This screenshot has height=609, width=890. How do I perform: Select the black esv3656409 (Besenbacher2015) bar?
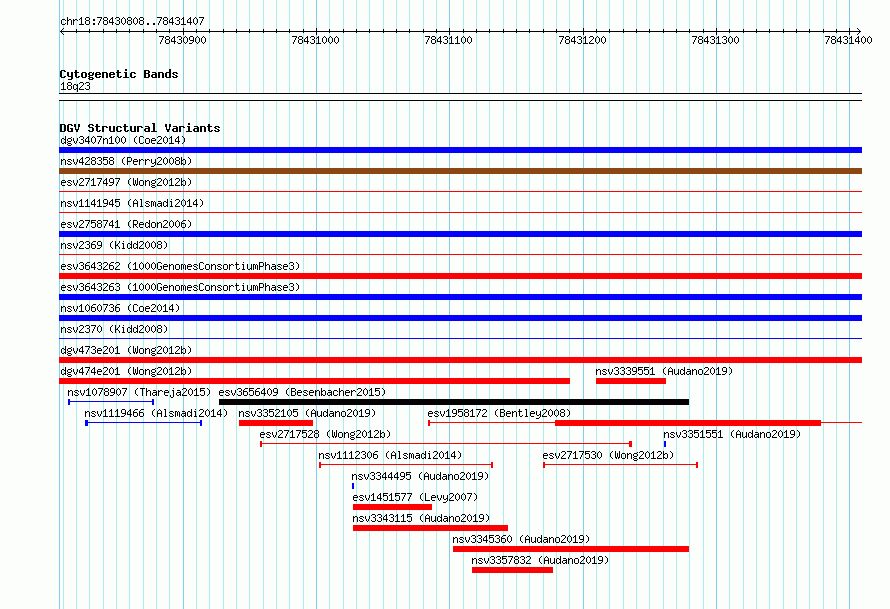tap(453, 402)
